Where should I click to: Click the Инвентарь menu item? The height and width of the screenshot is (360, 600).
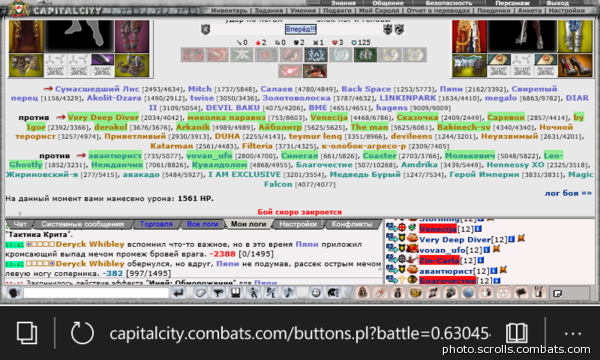[x=229, y=11]
